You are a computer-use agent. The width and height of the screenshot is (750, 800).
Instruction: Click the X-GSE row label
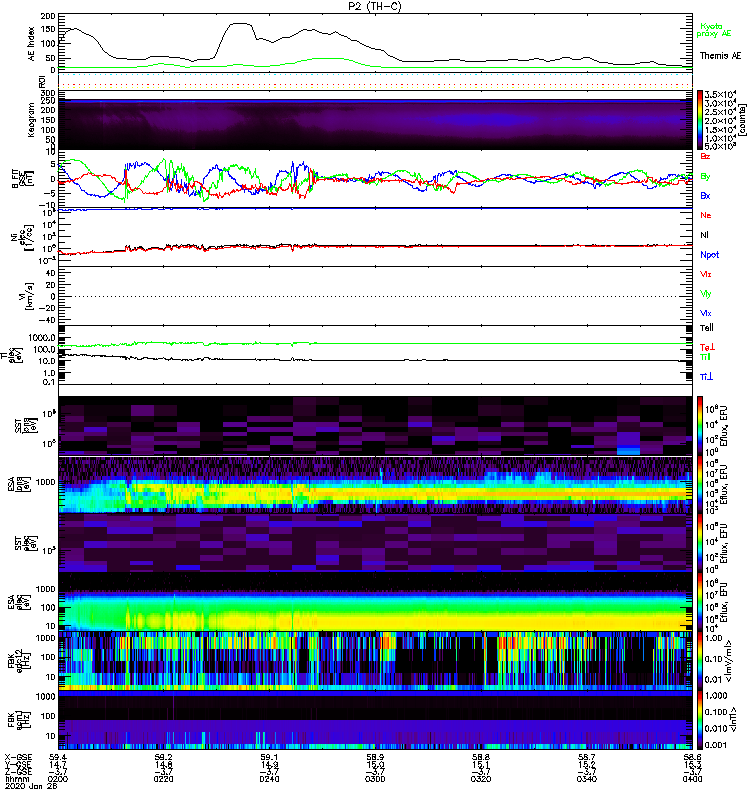(x=18, y=758)
